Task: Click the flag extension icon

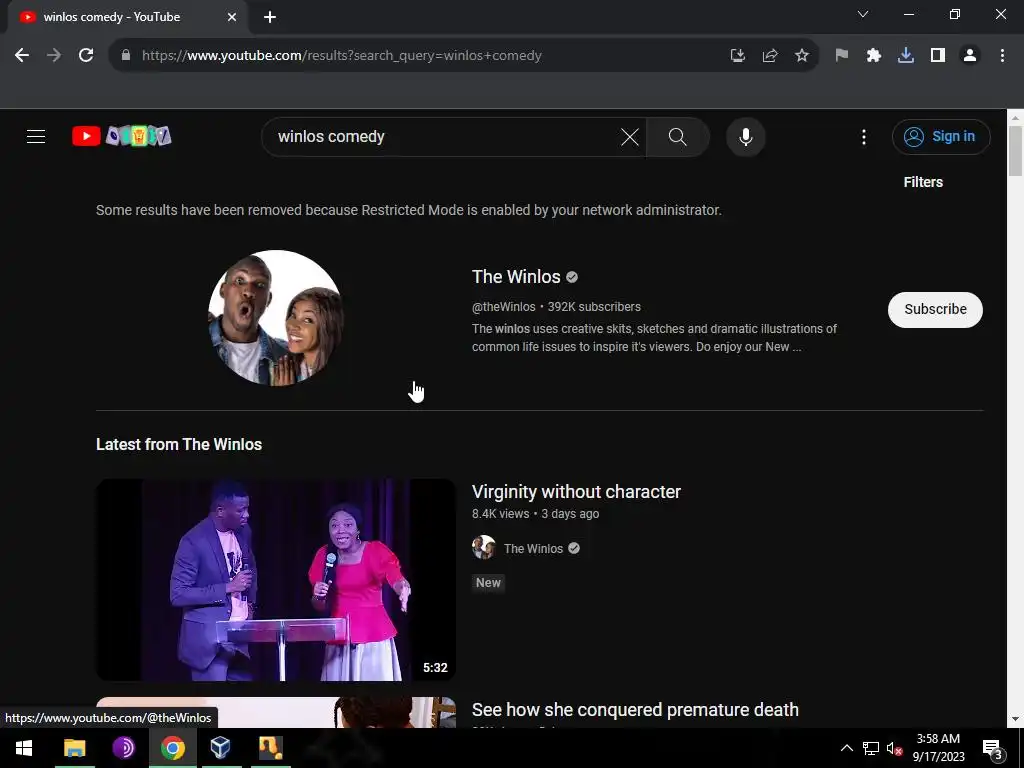Action: pyautogui.click(x=842, y=56)
